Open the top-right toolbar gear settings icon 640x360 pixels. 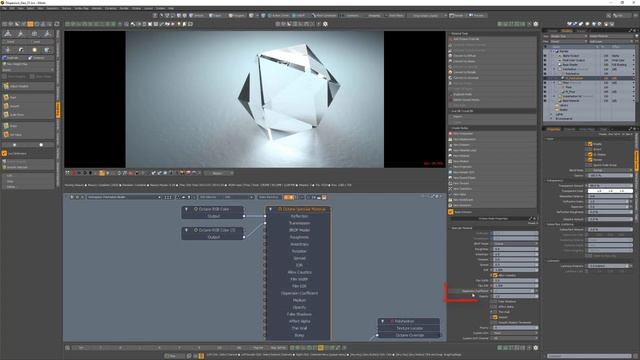536,24
